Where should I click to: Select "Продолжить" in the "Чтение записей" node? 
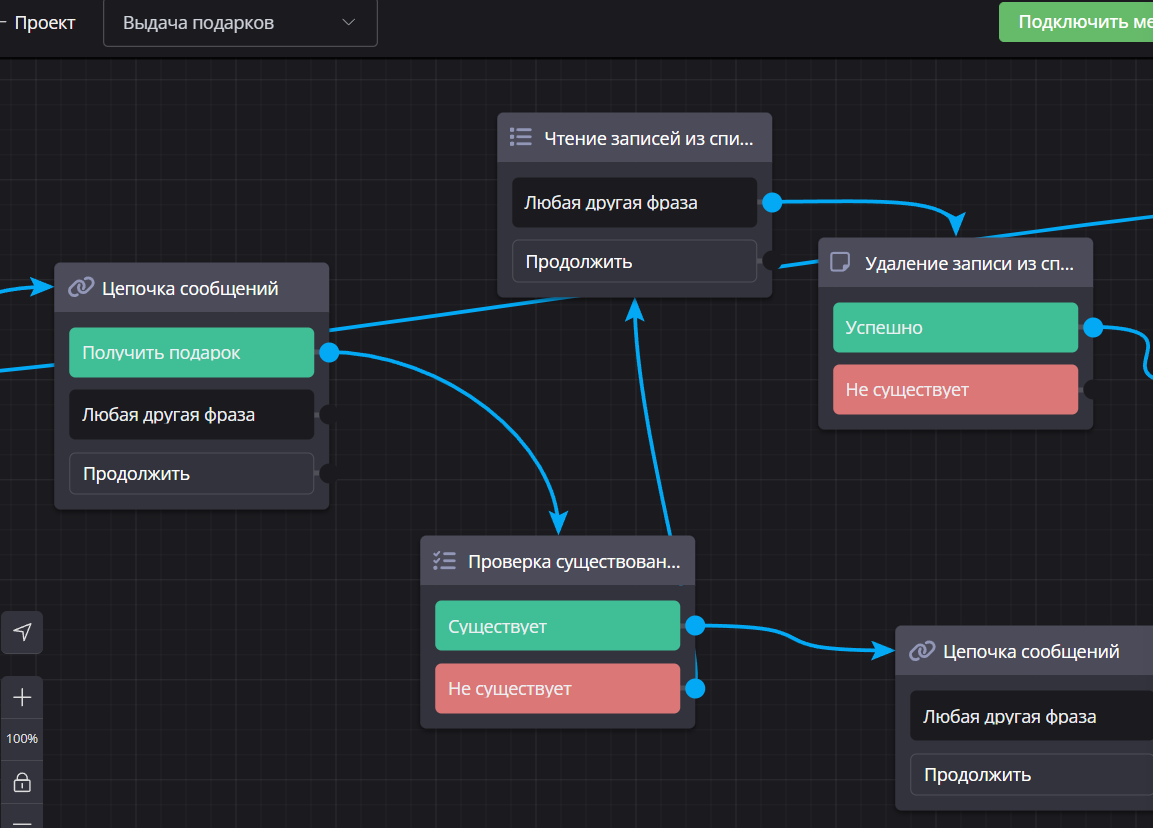(634, 262)
